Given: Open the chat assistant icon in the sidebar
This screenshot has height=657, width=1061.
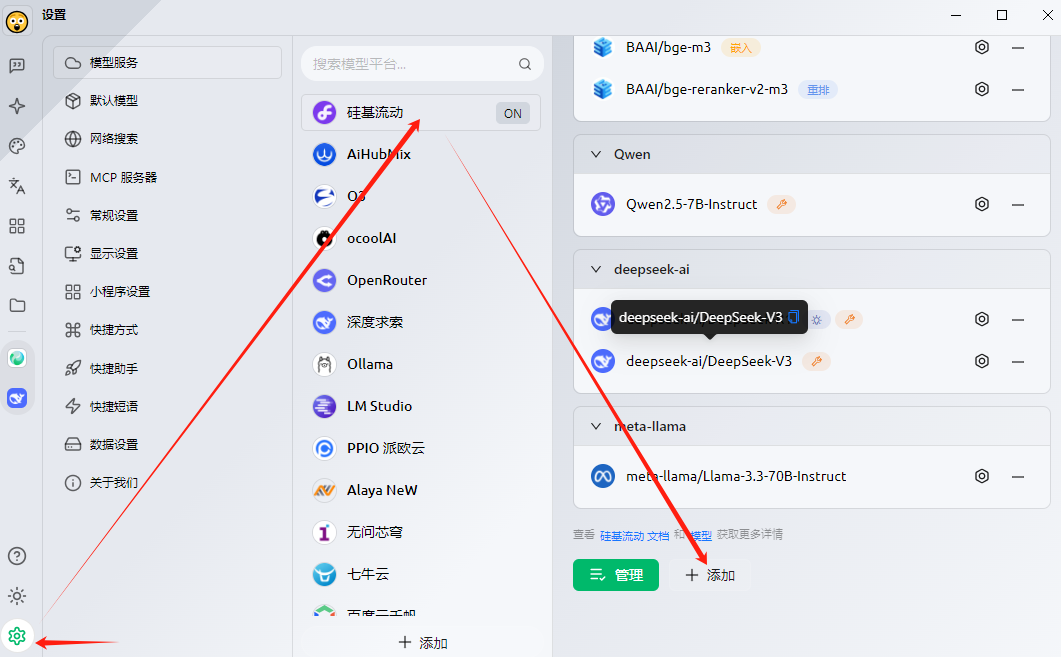Looking at the screenshot, I should [17, 65].
